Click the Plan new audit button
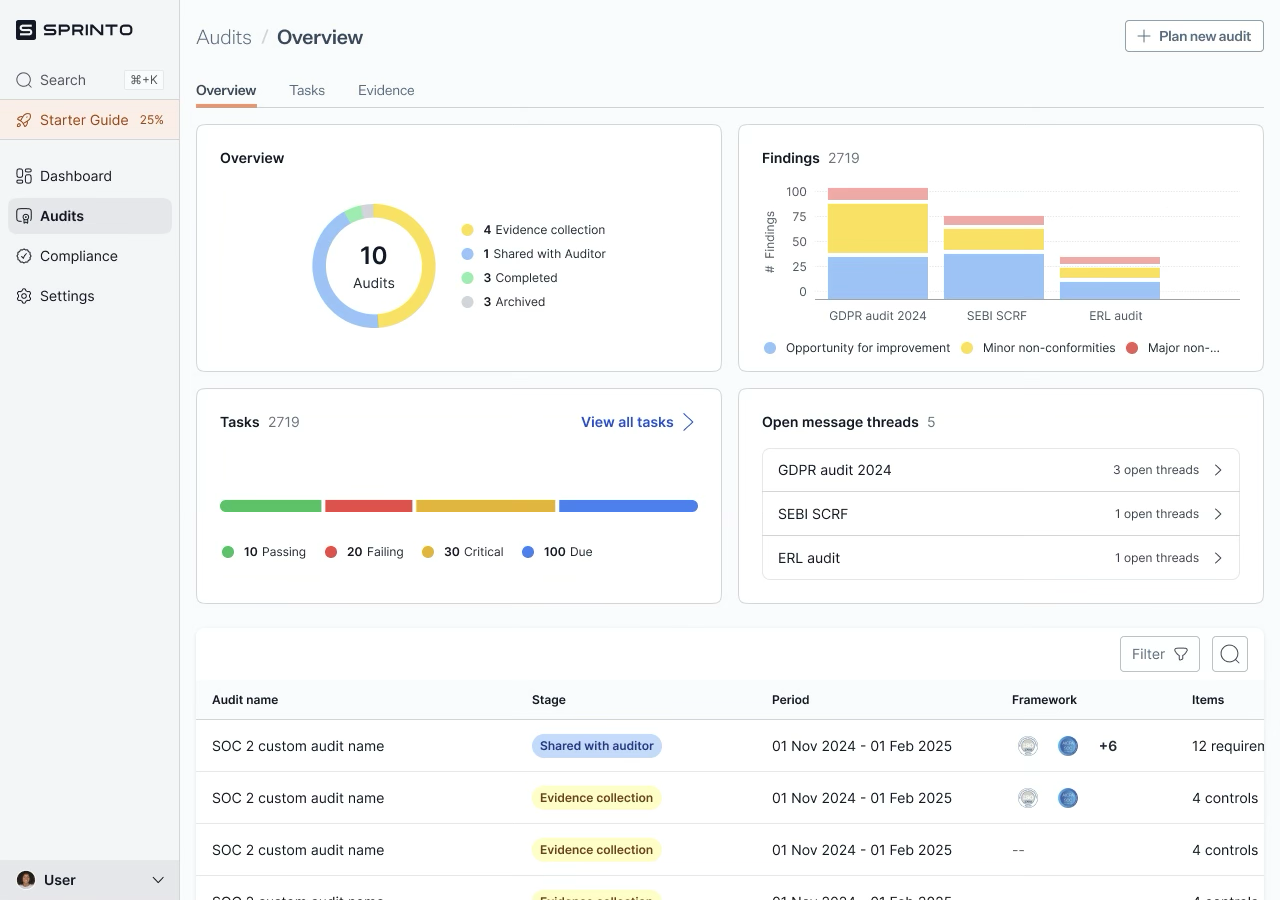Screen dimensions: 1280x900 (1194, 36)
